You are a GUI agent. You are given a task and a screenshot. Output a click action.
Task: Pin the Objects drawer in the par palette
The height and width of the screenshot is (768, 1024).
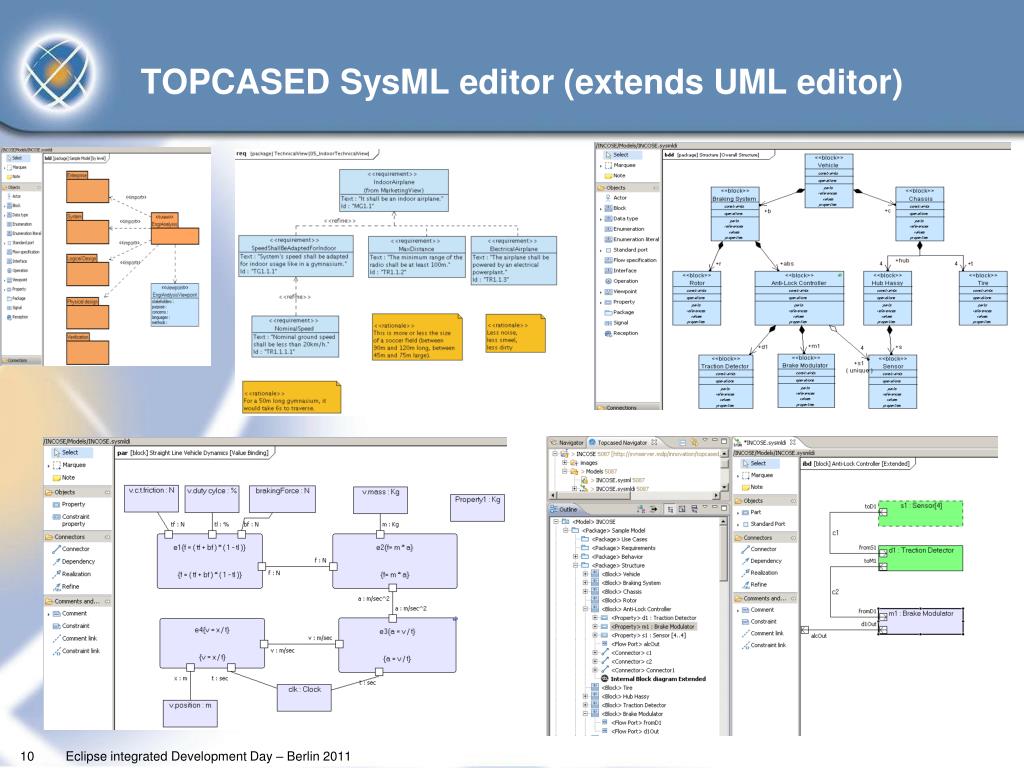point(108,492)
